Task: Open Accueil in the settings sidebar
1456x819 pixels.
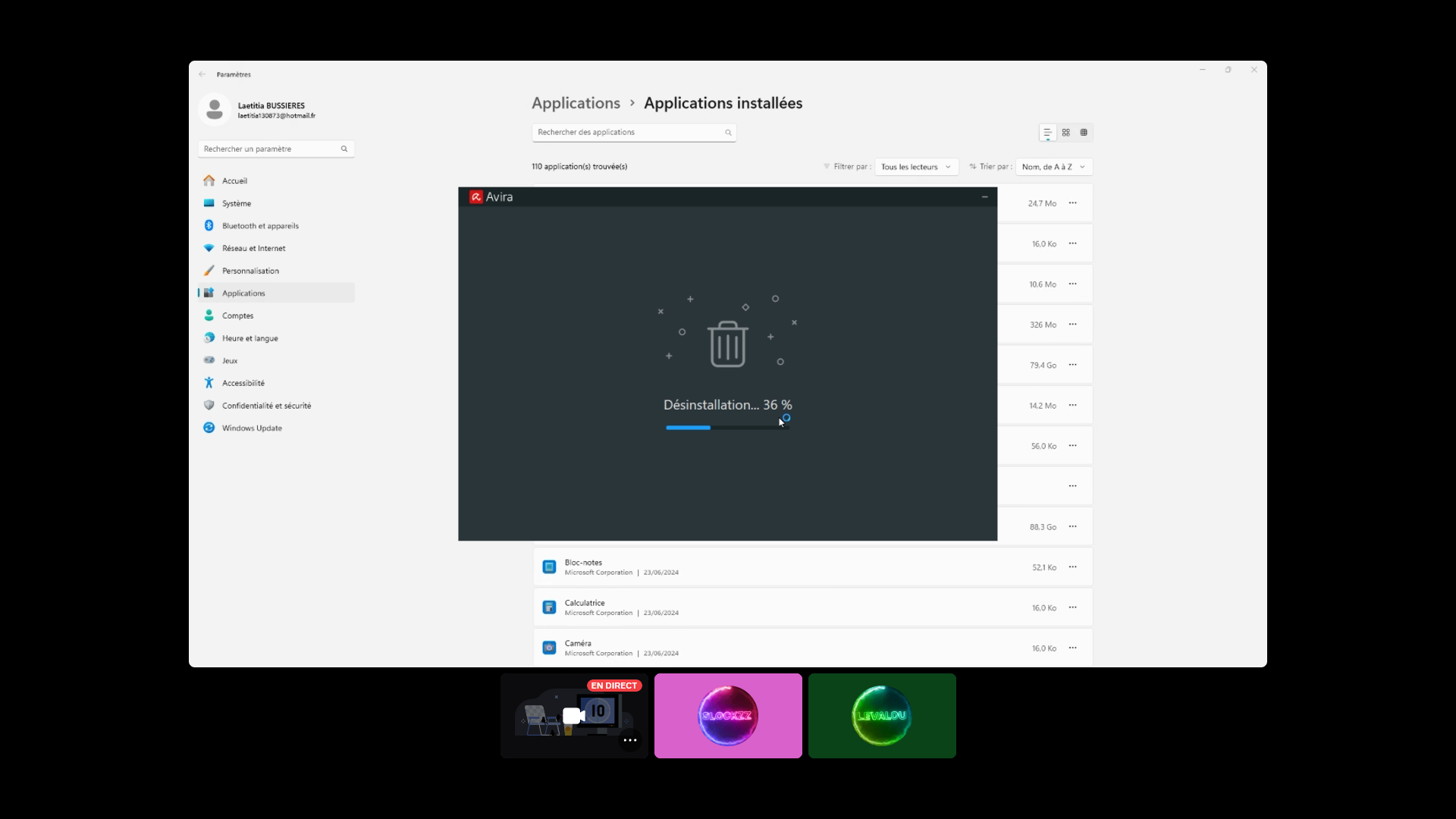Action: [276, 180]
